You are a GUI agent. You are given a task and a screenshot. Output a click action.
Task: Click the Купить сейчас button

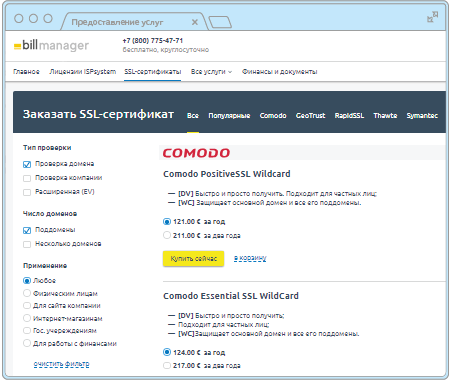(194, 259)
